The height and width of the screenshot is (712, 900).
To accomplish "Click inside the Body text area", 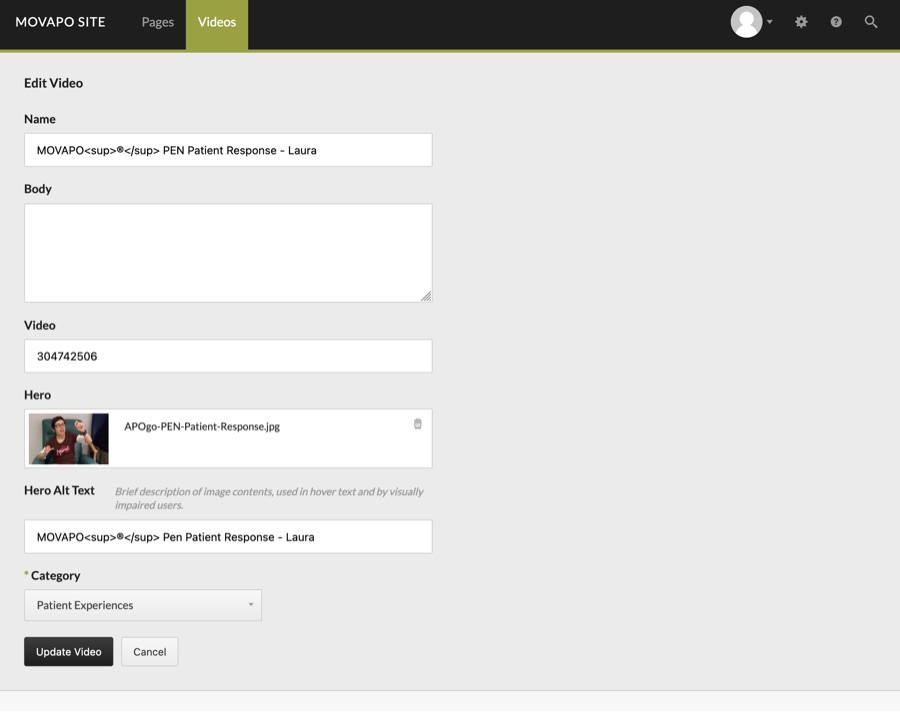I will pyautogui.click(x=228, y=252).
